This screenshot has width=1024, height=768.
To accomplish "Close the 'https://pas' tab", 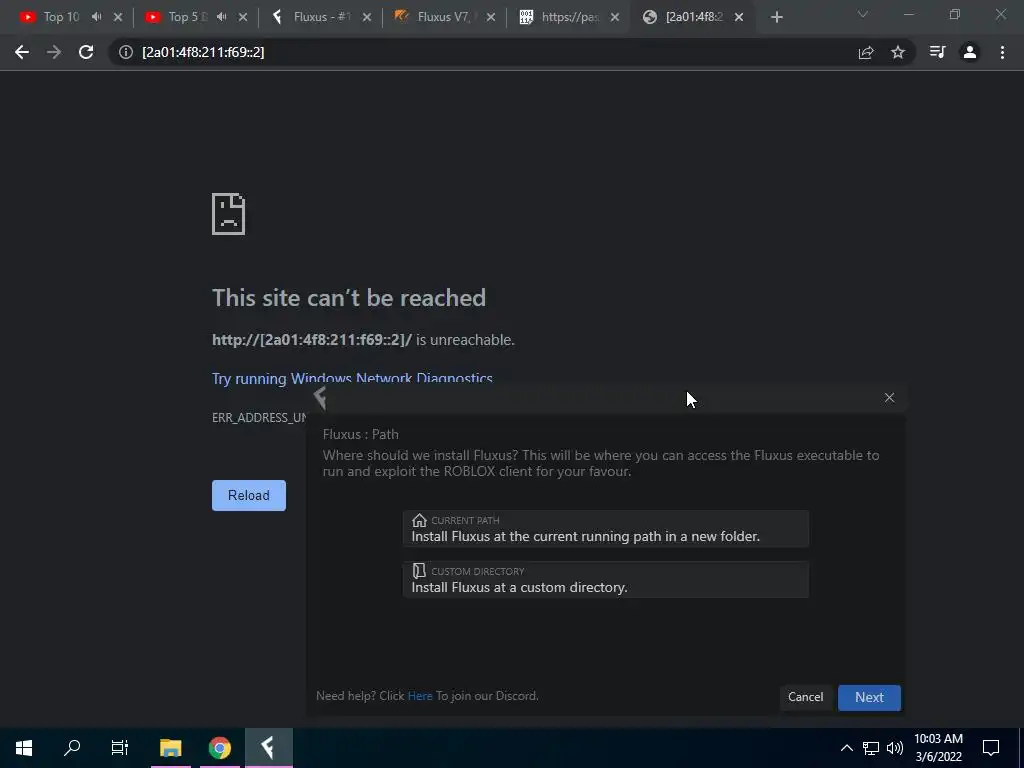I will pyautogui.click(x=615, y=17).
